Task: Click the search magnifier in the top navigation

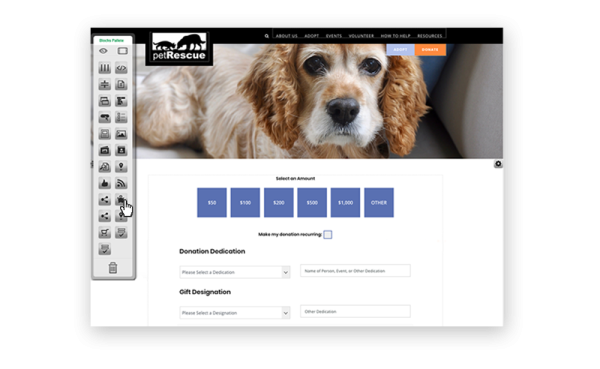Action: point(267,36)
